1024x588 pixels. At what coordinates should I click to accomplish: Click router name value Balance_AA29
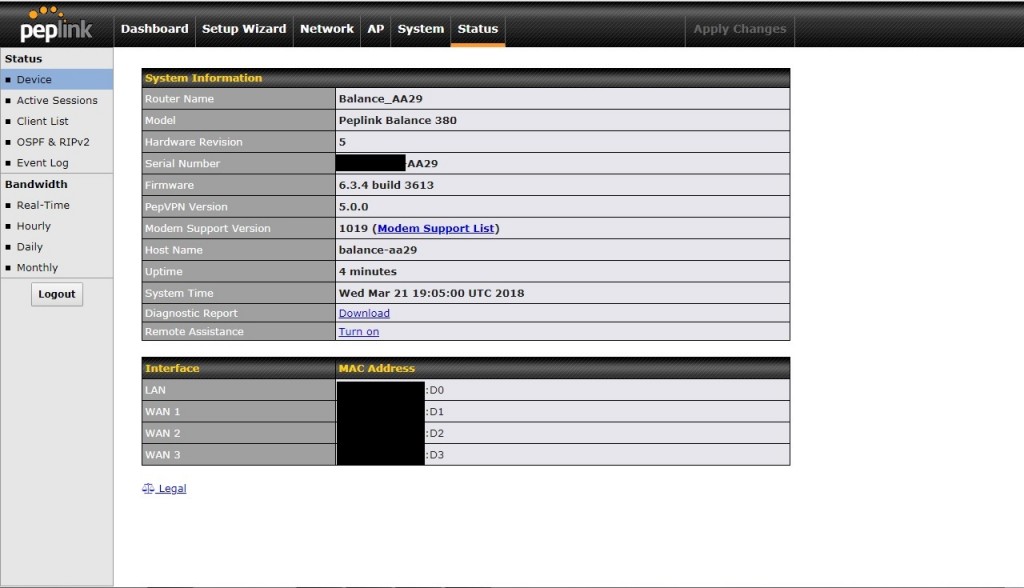point(381,99)
